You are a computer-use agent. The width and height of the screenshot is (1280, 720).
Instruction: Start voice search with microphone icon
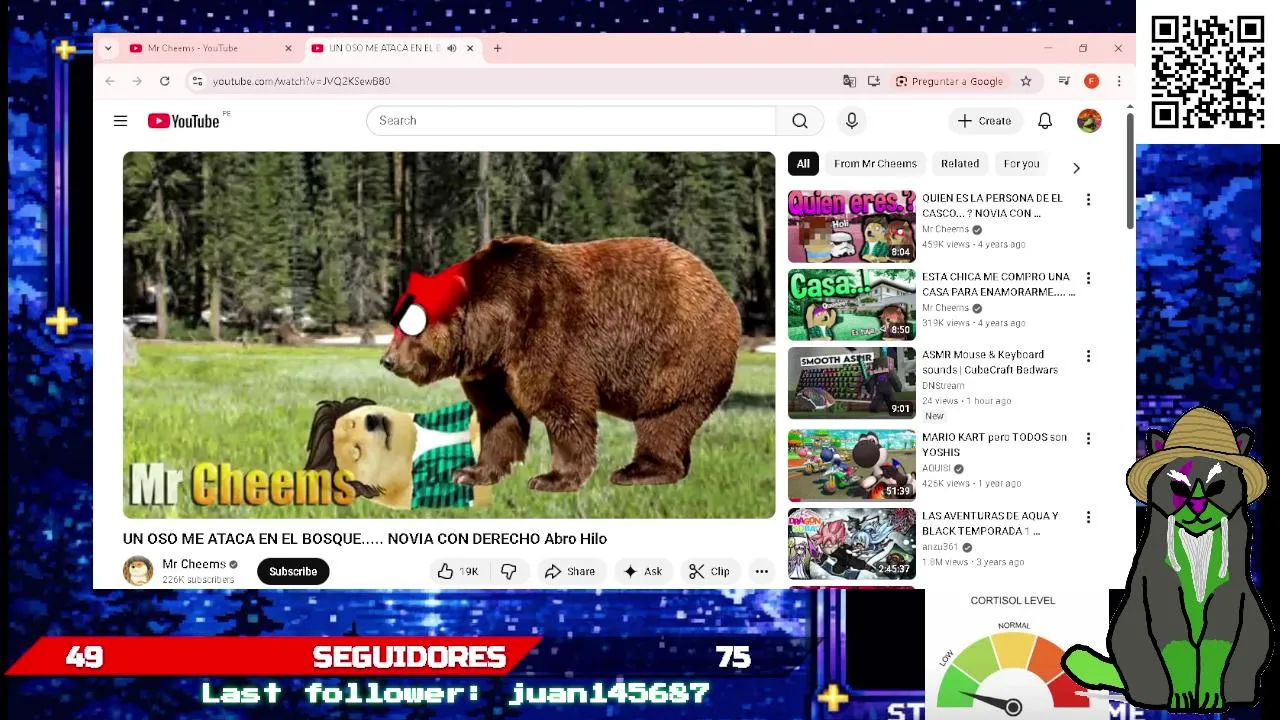pos(852,121)
